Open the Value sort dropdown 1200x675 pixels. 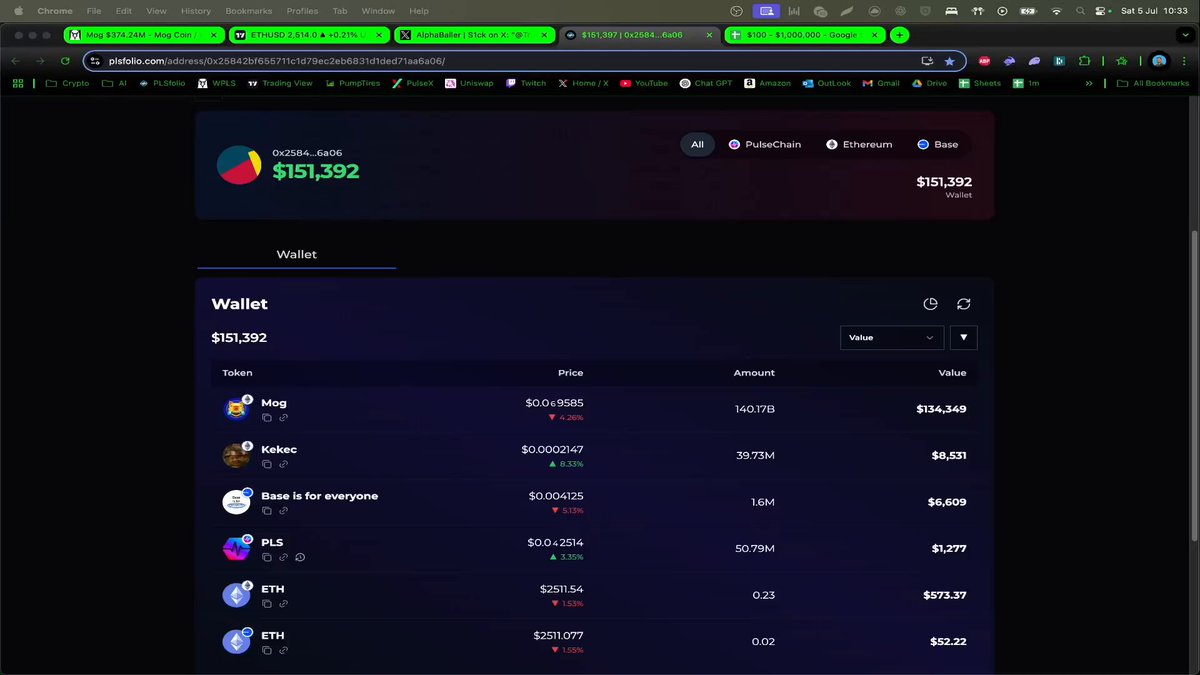tap(892, 338)
